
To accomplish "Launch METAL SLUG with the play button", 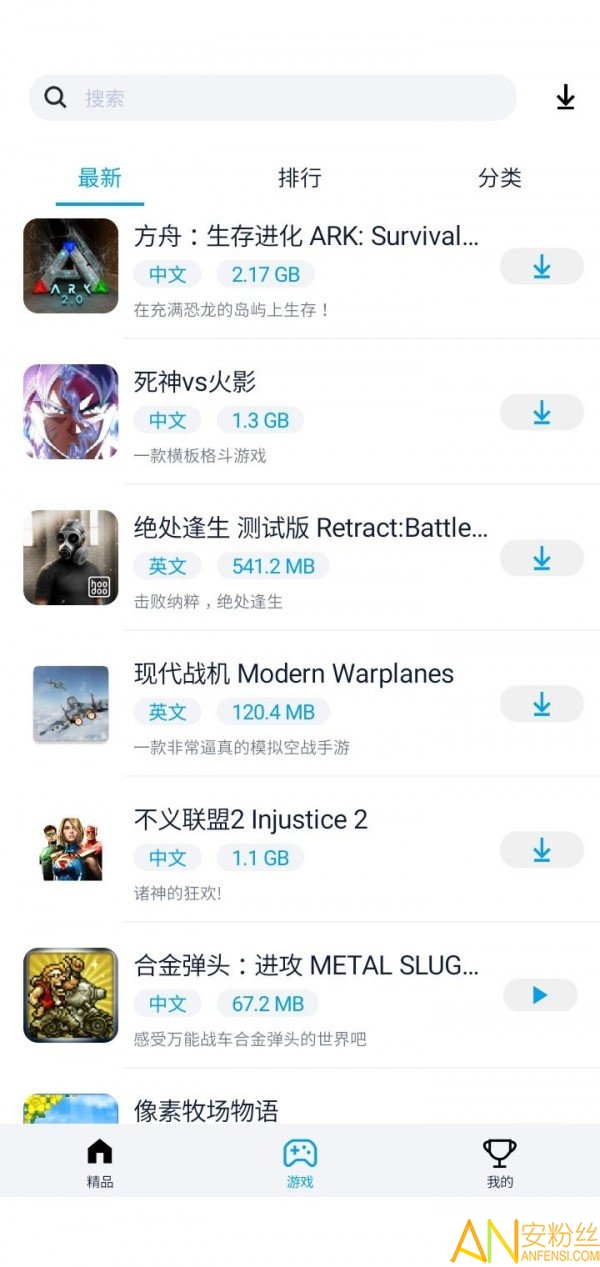I will 540,995.
